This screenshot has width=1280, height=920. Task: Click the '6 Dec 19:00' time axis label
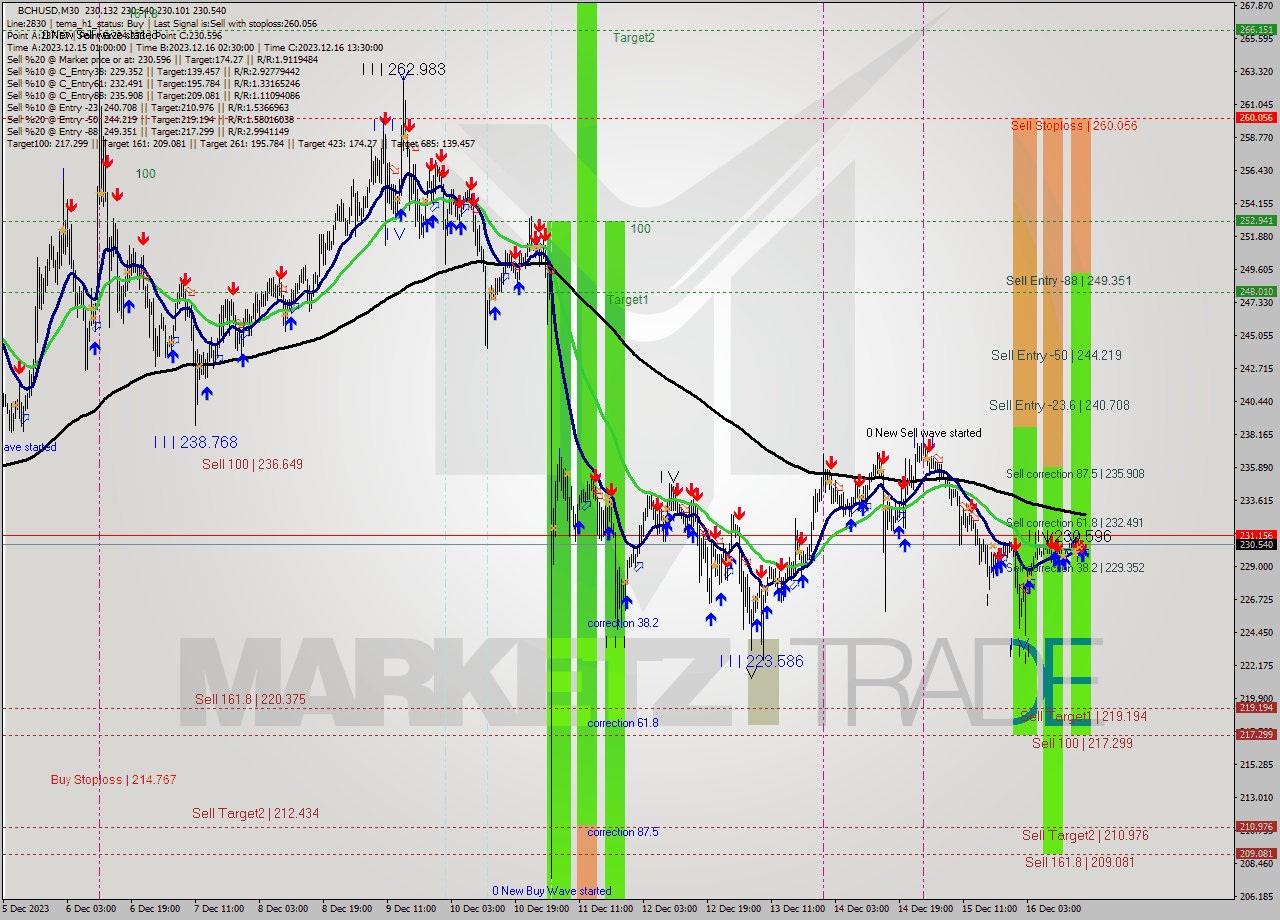point(156,909)
